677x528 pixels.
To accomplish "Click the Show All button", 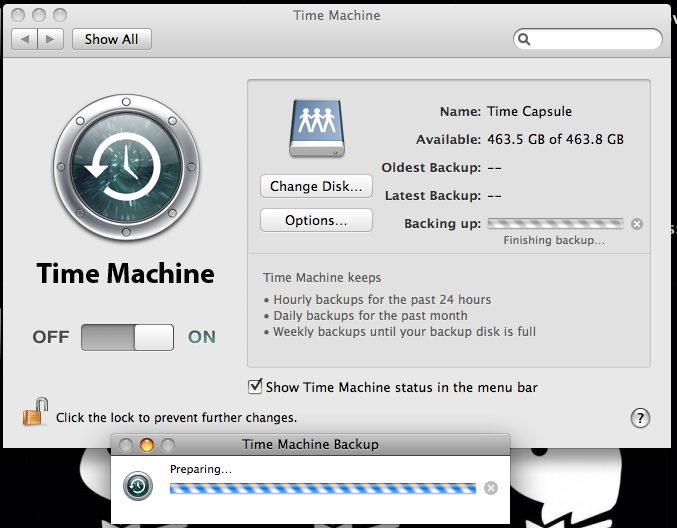I will pyautogui.click(x=111, y=39).
